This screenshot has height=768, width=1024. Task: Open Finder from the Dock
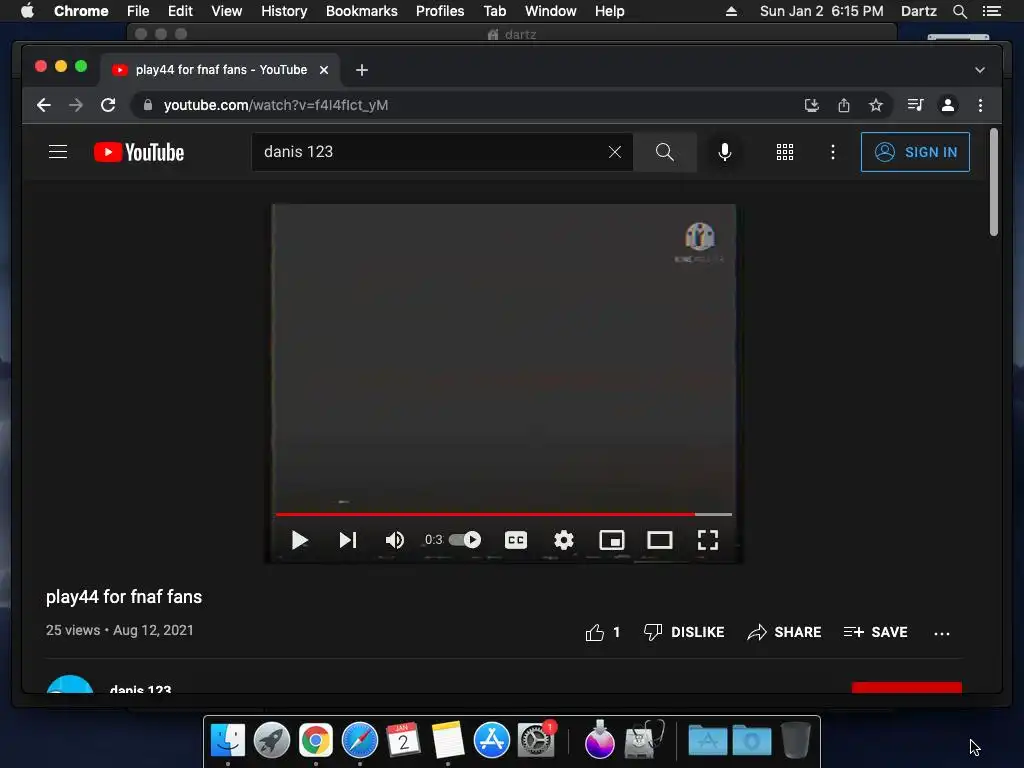point(227,741)
